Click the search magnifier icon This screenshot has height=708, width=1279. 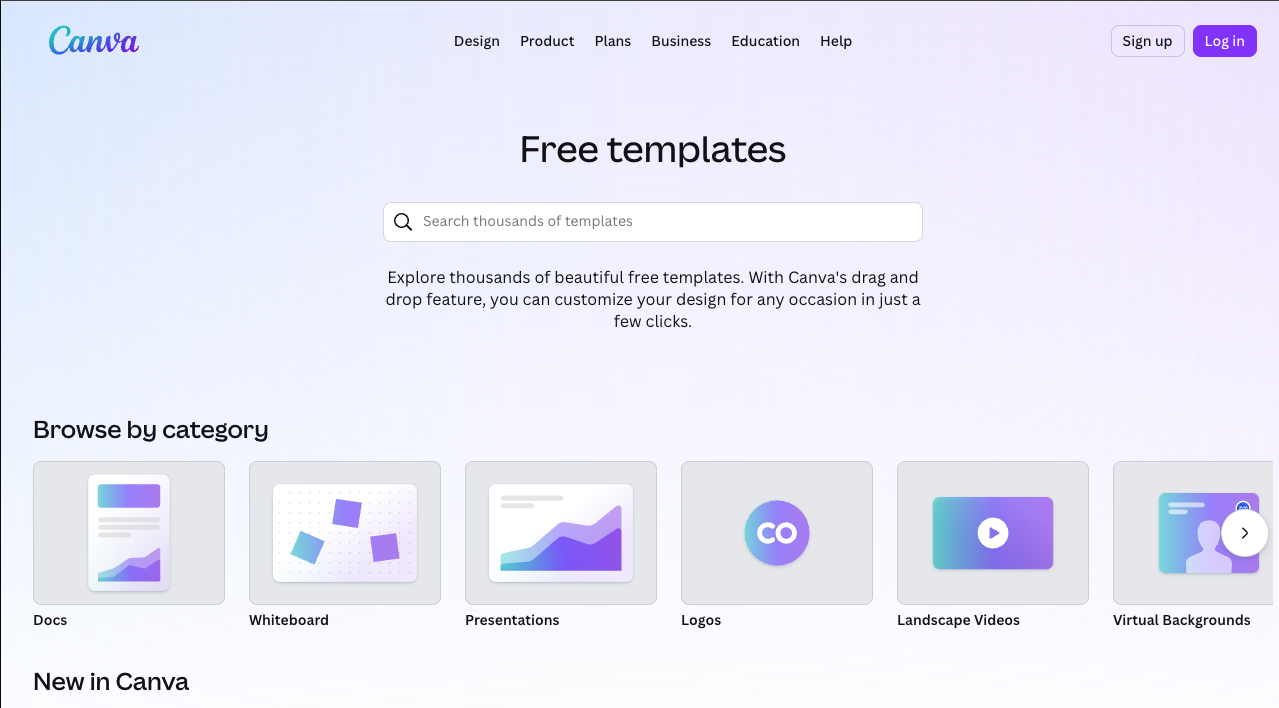point(403,222)
